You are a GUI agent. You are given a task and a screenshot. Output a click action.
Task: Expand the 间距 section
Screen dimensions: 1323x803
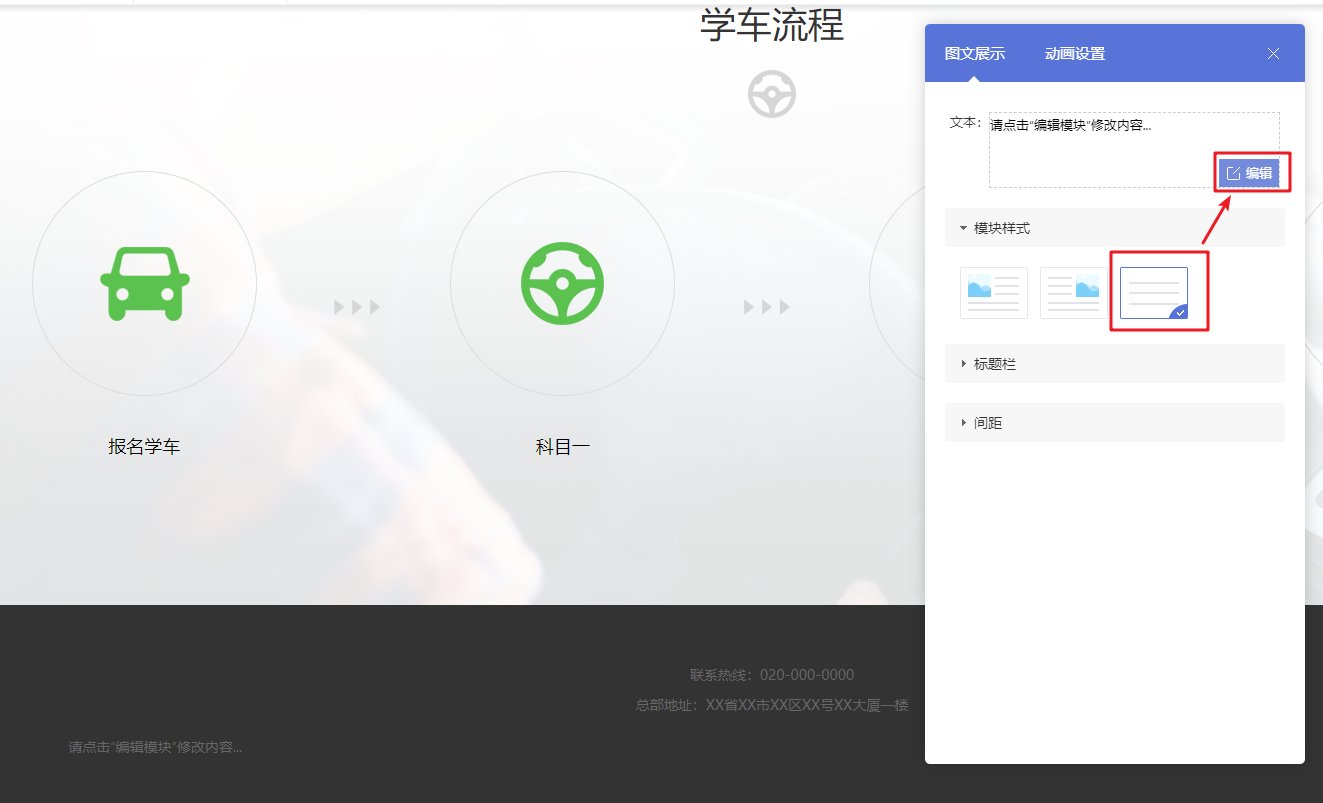click(x=1114, y=423)
